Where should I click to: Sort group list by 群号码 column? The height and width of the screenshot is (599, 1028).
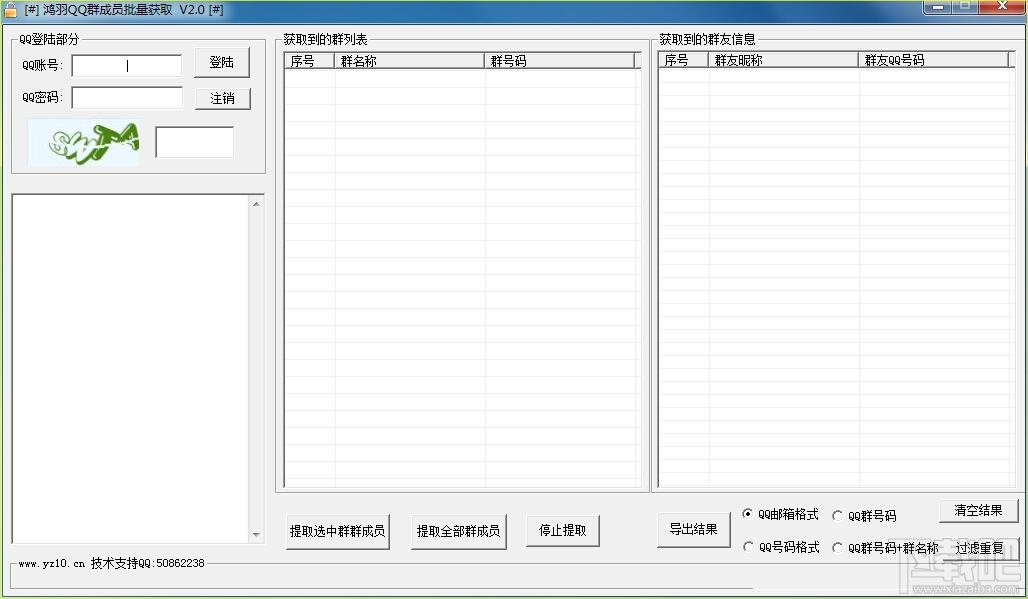560,61
